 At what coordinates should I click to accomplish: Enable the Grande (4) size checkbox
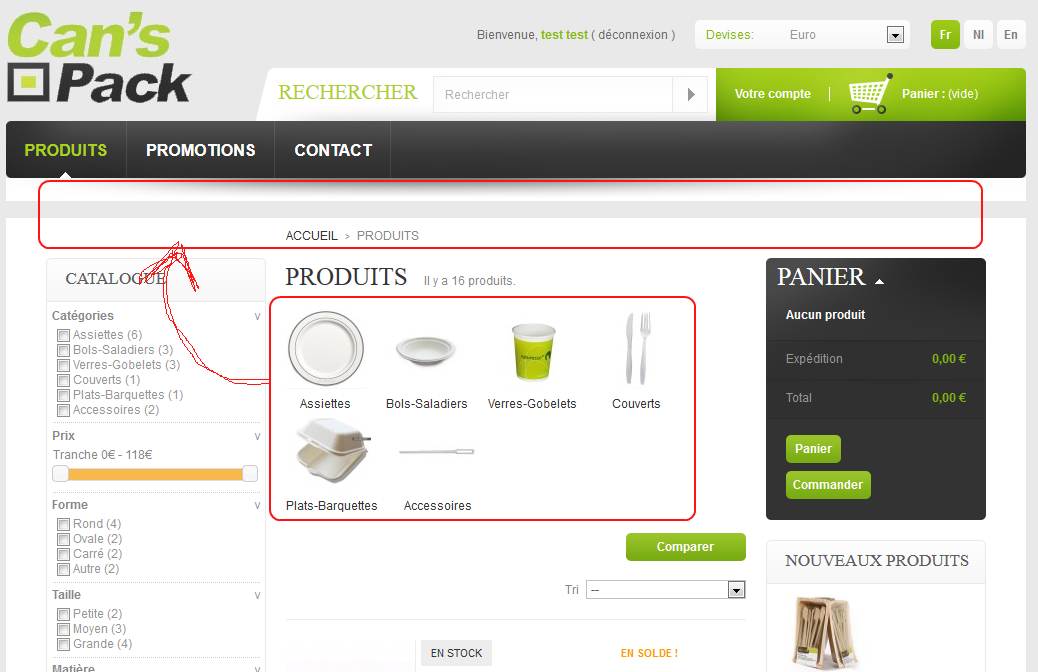pos(64,644)
